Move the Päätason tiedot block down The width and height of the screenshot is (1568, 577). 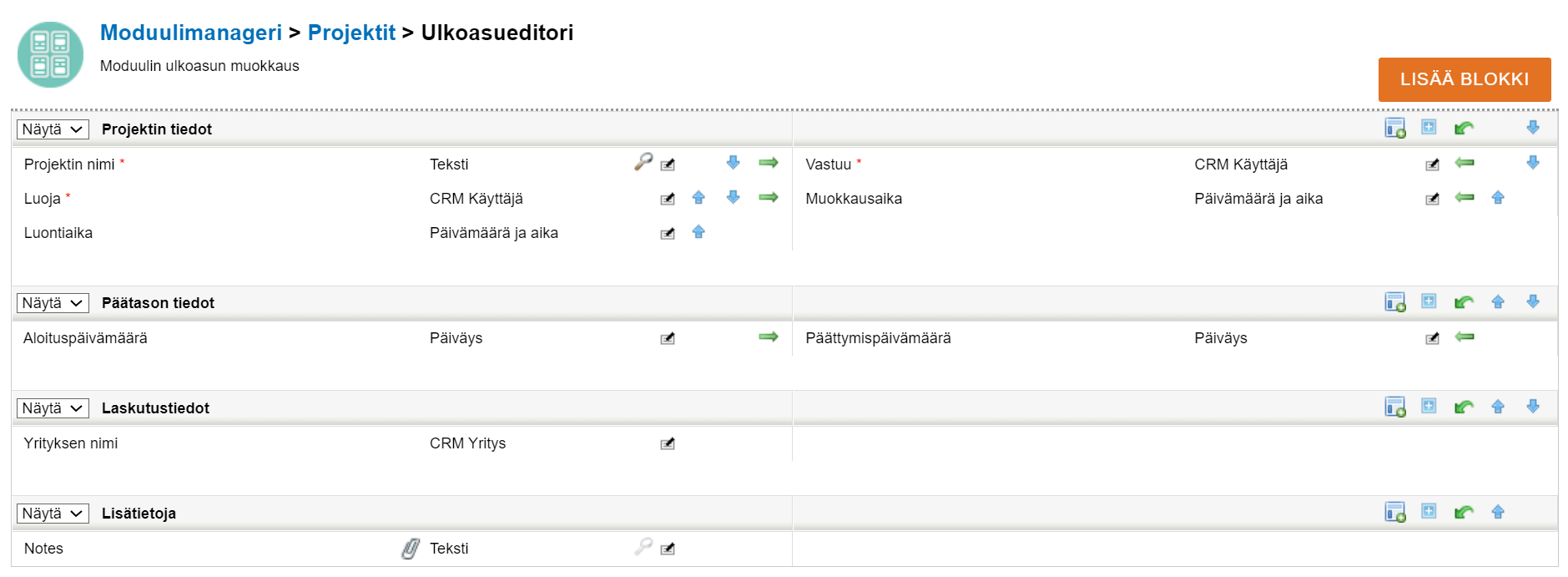pyautogui.click(x=1533, y=301)
